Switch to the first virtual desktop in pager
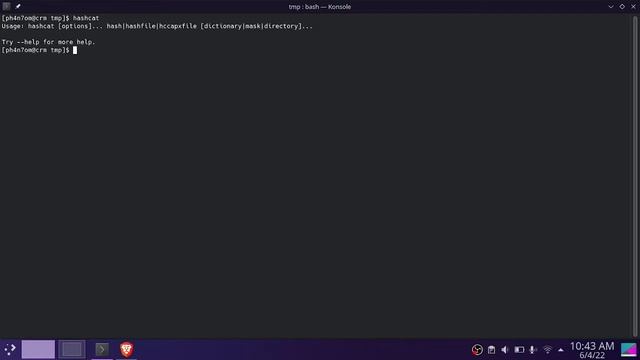 [x=38, y=349]
